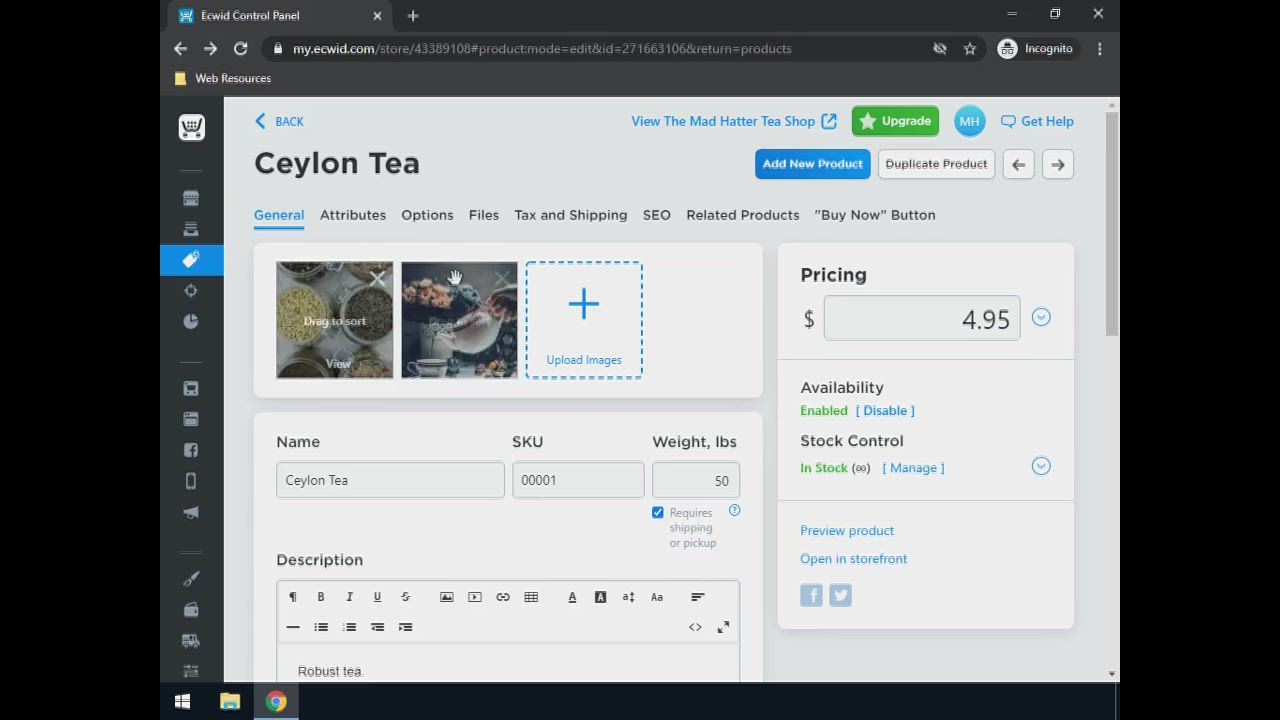Screen dimensions: 1280x720
Task: Open help tooltip for shipping requirement
Action: [734, 510]
